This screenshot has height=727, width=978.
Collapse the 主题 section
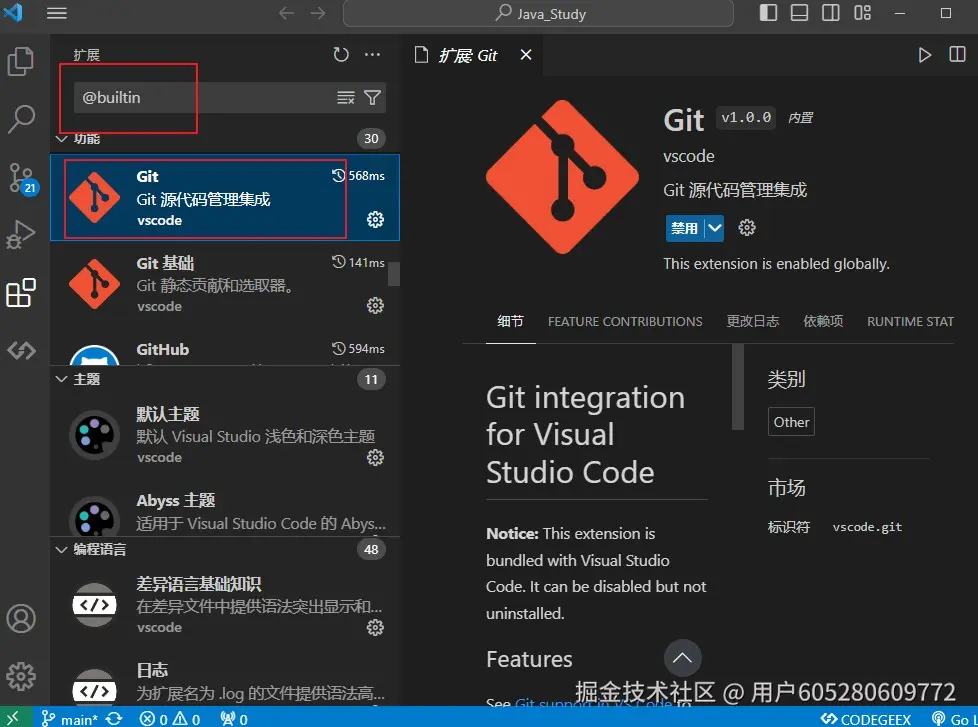[x=61, y=379]
